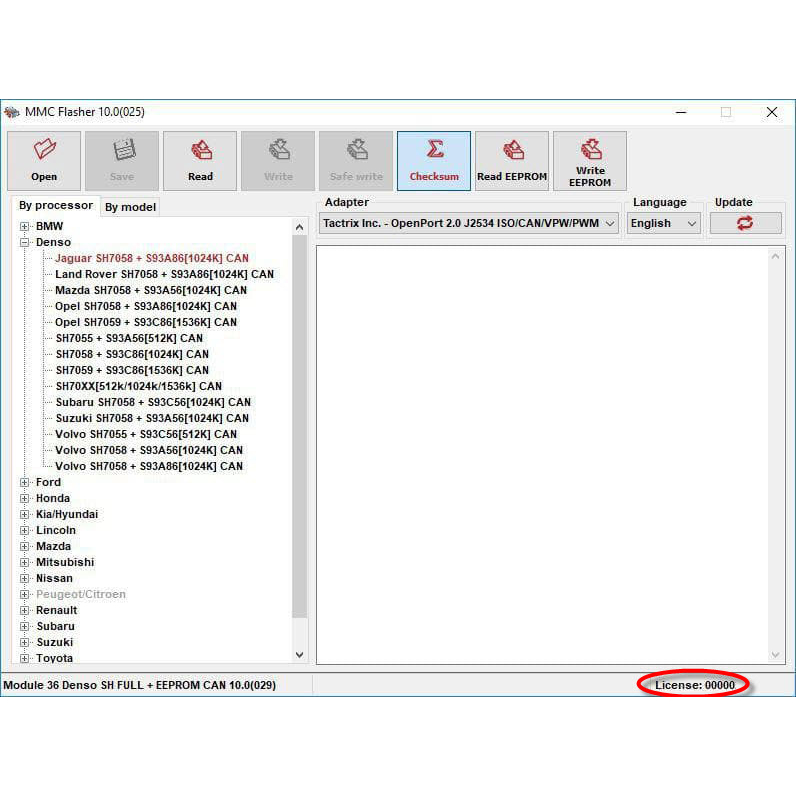Expand the Lincoln tree node

24,530
